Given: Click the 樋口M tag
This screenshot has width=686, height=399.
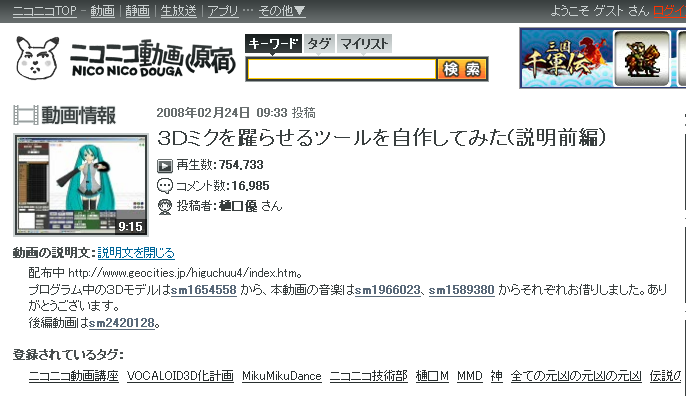Looking at the screenshot, I should point(432,376).
